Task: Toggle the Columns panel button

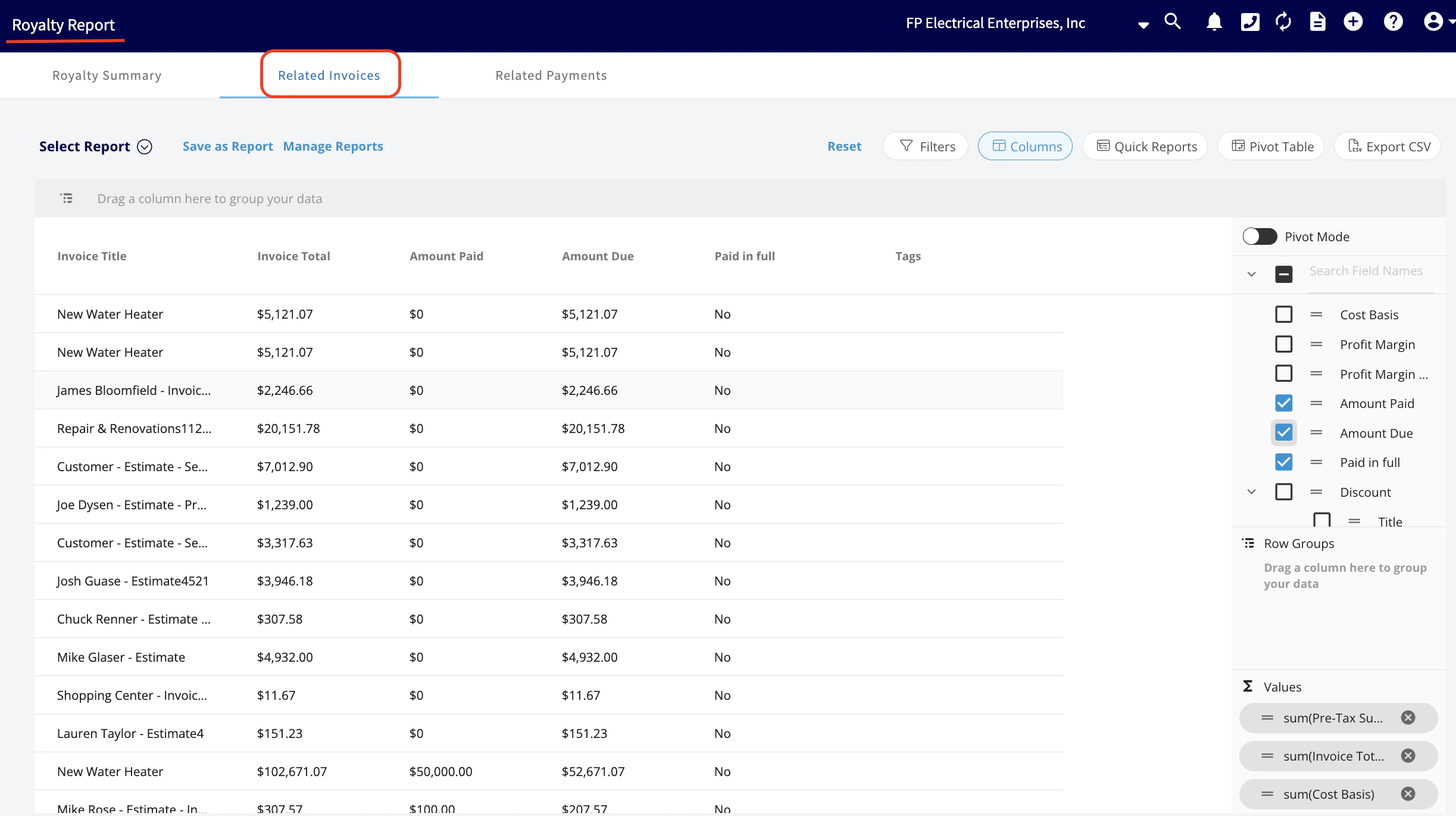Action: pos(1025,147)
